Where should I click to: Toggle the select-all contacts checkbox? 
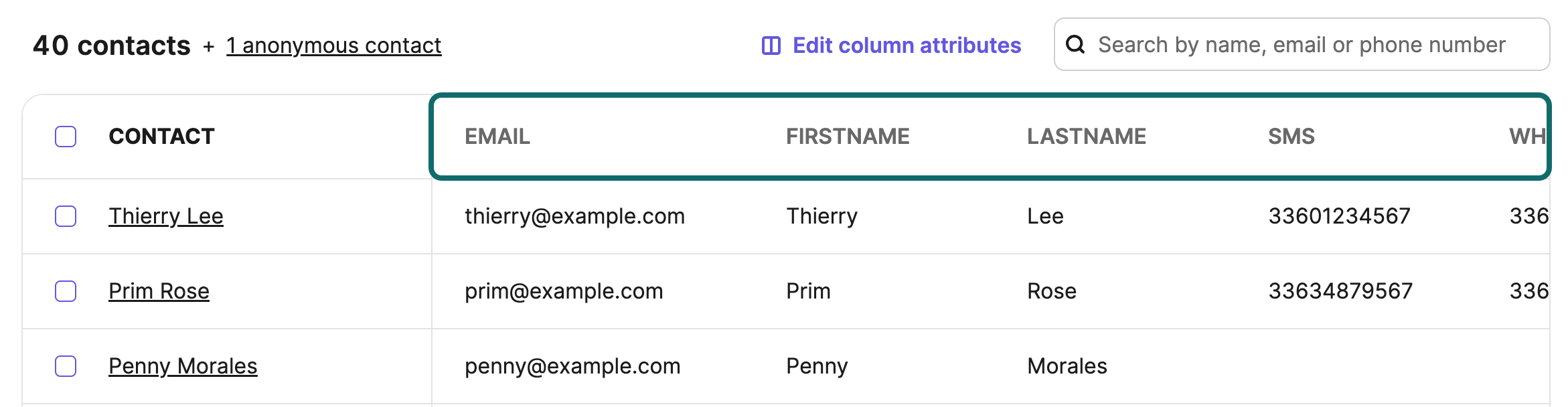[x=66, y=137]
